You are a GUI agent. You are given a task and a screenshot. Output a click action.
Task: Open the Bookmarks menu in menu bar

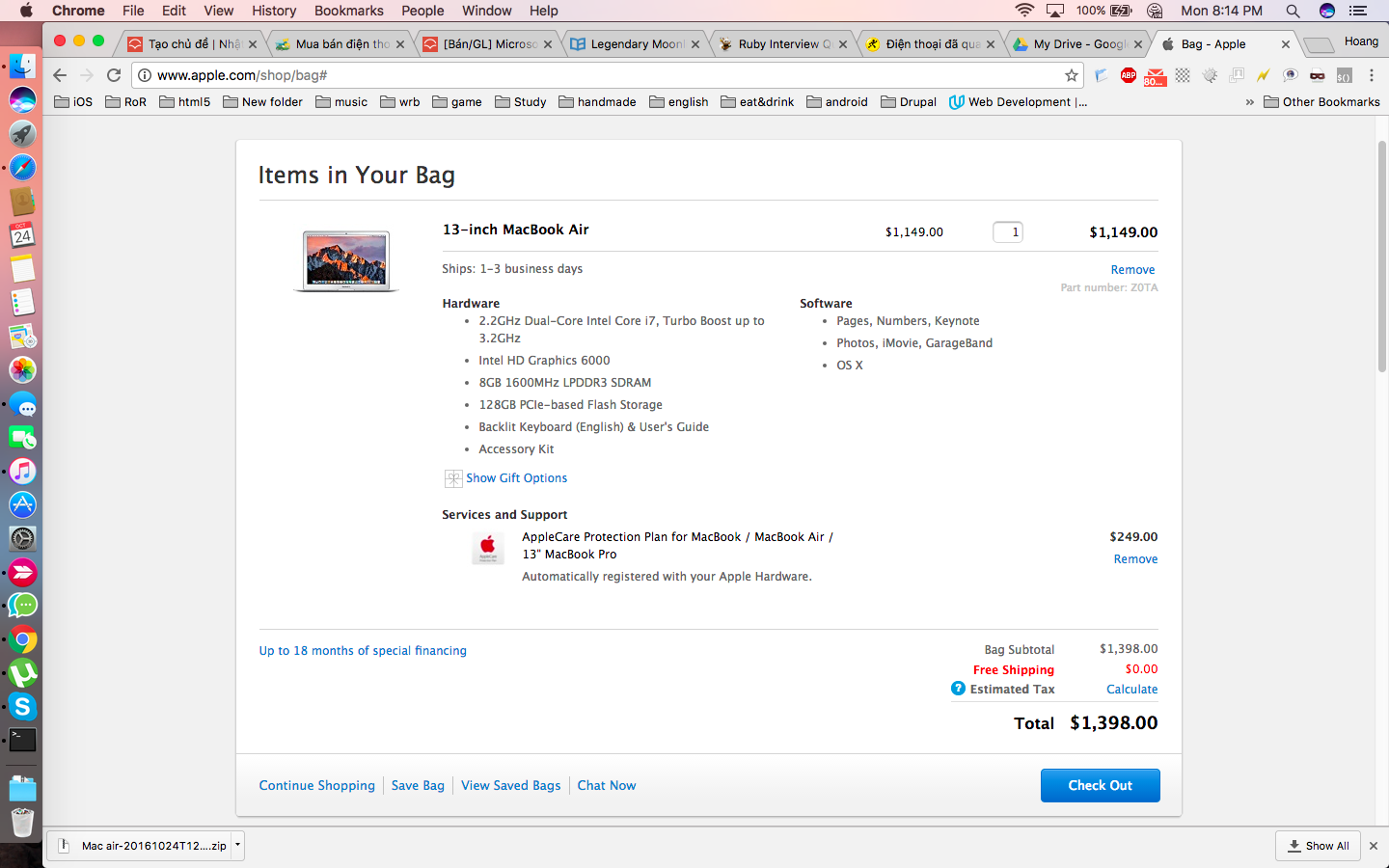click(348, 11)
